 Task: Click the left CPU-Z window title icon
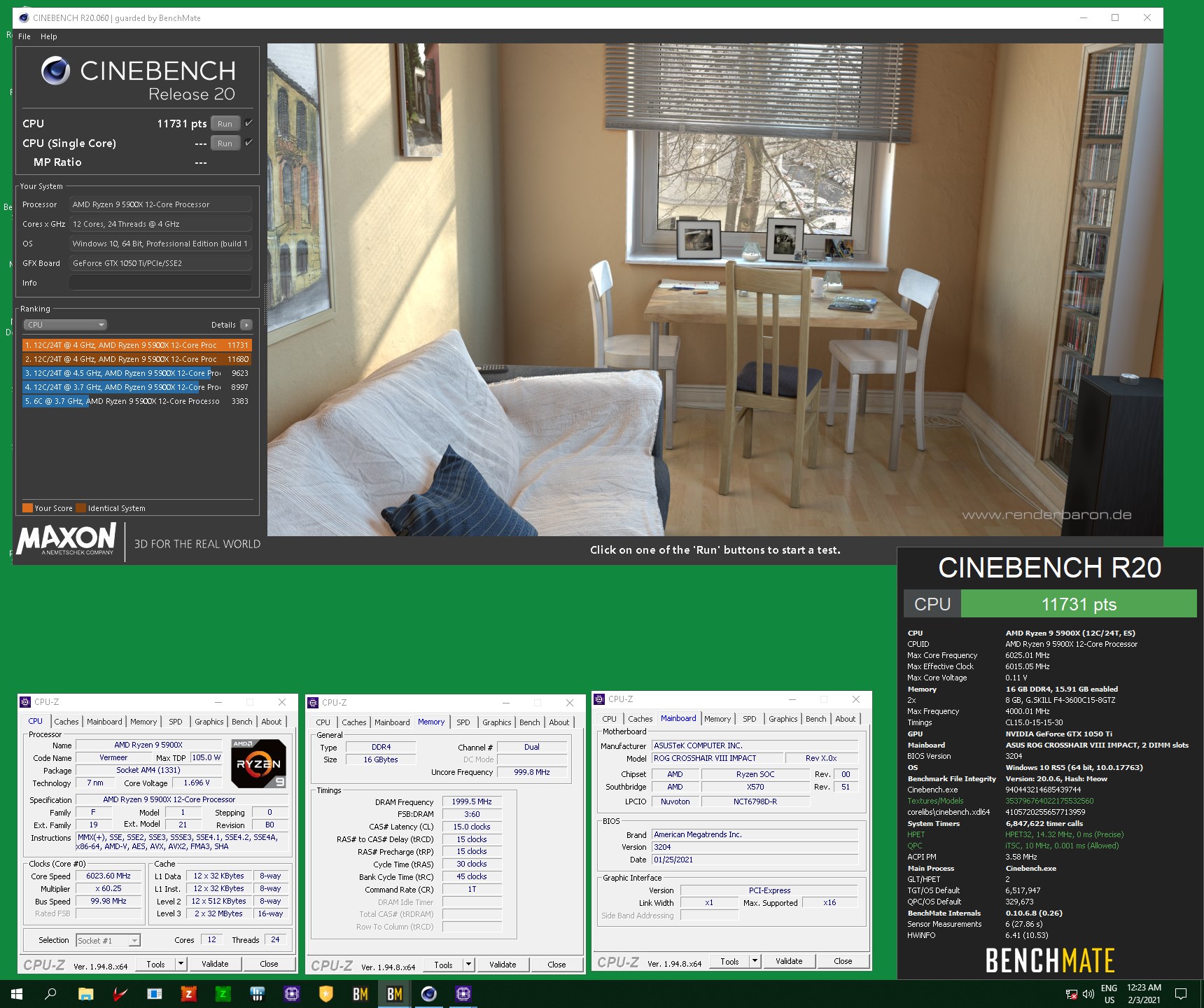26,701
